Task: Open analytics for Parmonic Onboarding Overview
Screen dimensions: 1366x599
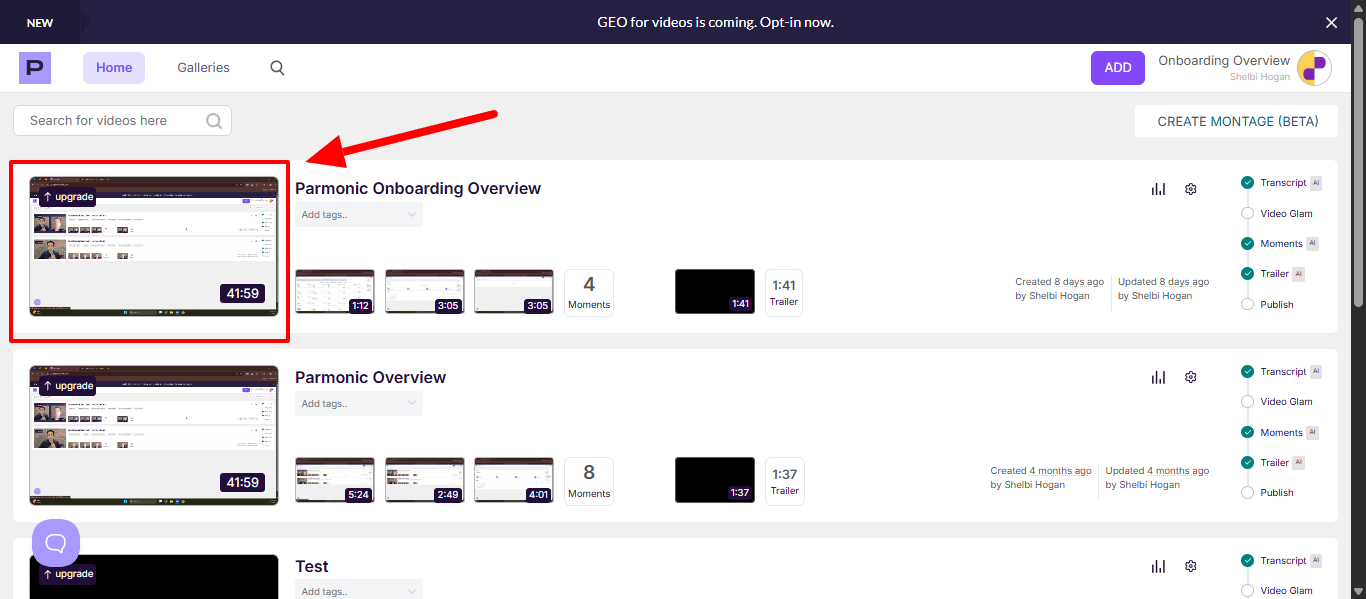Action: pos(1158,189)
